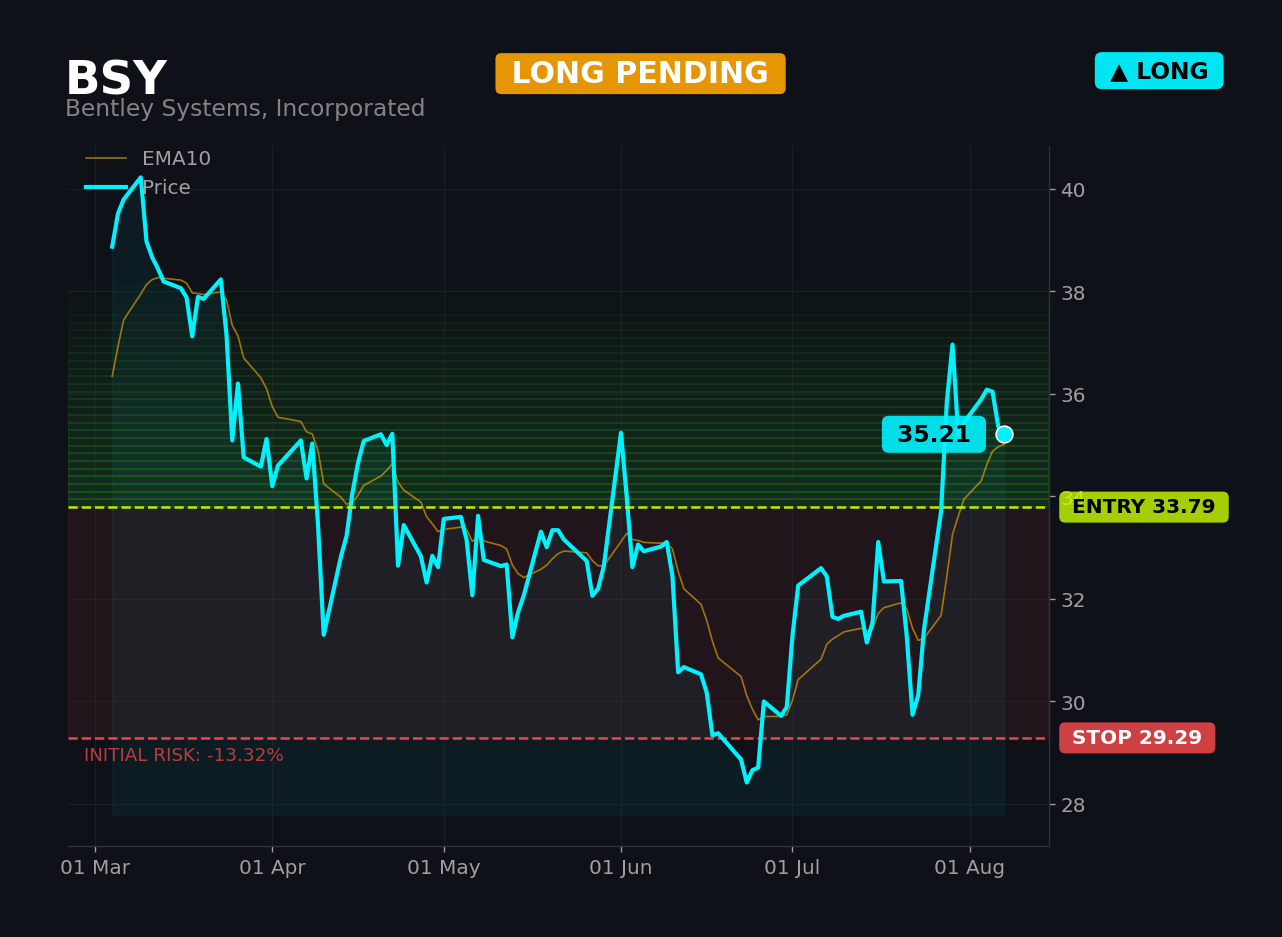This screenshot has height=937, width=1282.
Task: Click the 01 Aug date axis label
Action: 970,868
